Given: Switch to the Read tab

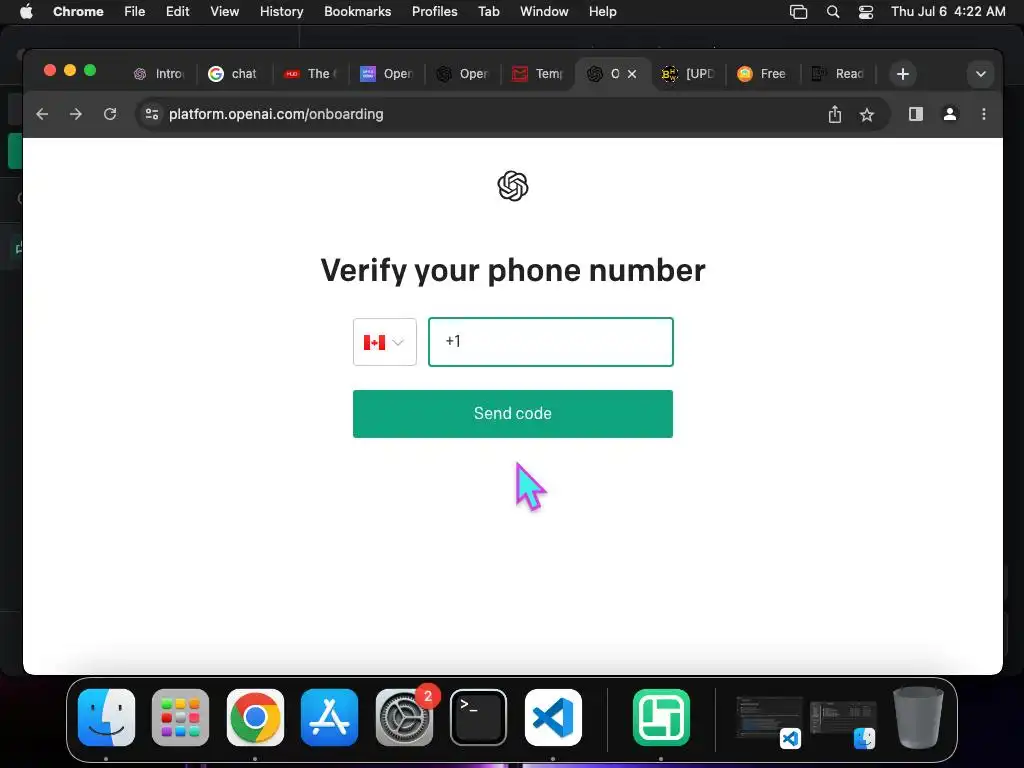Looking at the screenshot, I should [x=839, y=74].
